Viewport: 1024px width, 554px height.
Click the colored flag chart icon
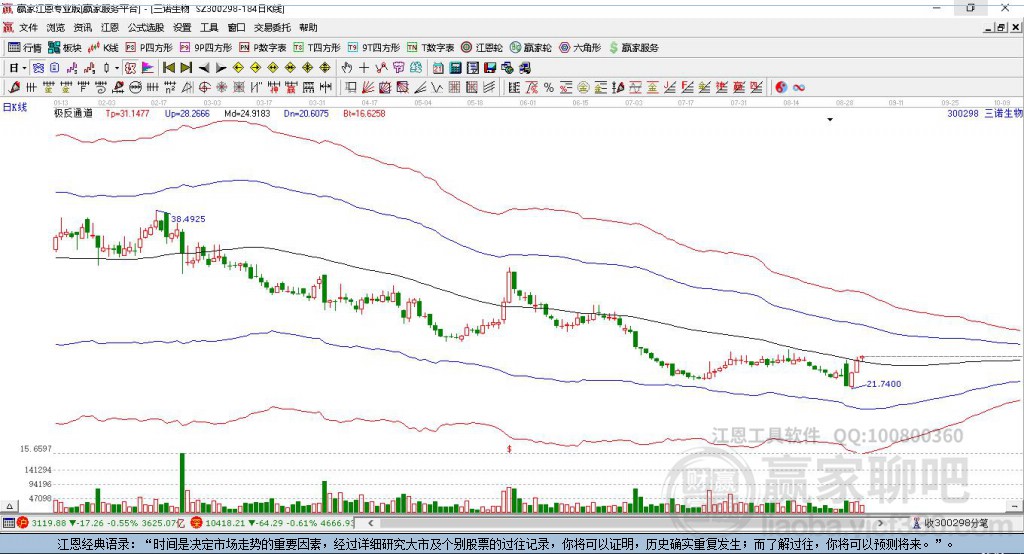click(148, 67)
